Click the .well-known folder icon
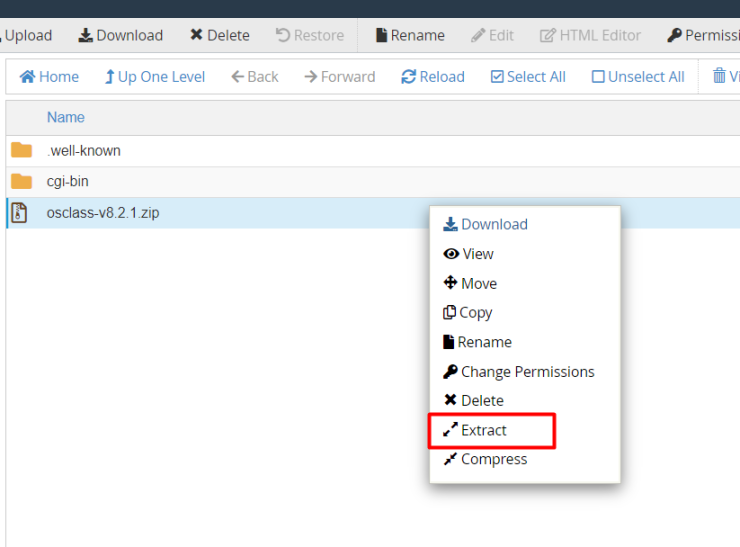Screen dimensions: 740x547 21,150
